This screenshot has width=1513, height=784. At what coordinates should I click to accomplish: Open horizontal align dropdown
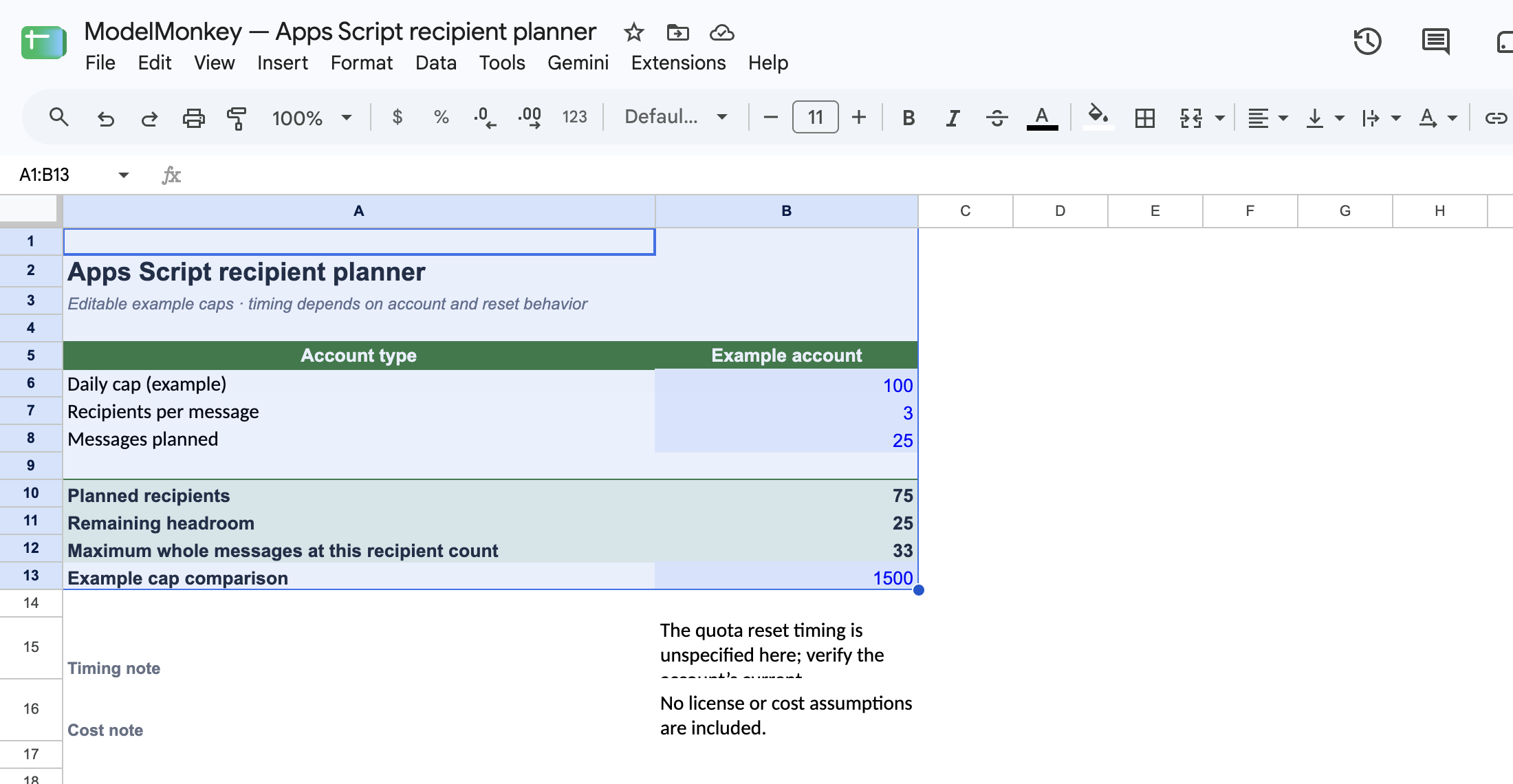coord(1267,118)
